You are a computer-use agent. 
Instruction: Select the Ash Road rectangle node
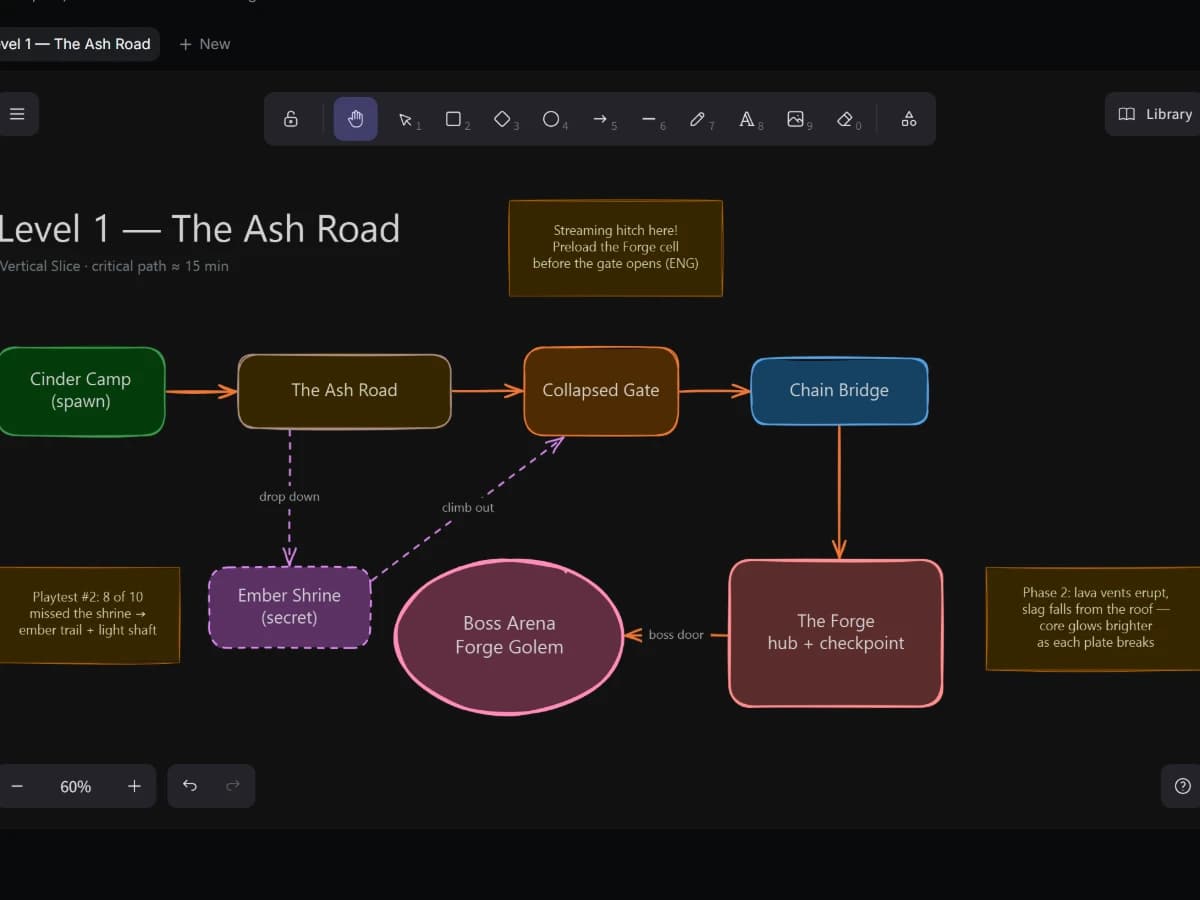tap(344, 391)
